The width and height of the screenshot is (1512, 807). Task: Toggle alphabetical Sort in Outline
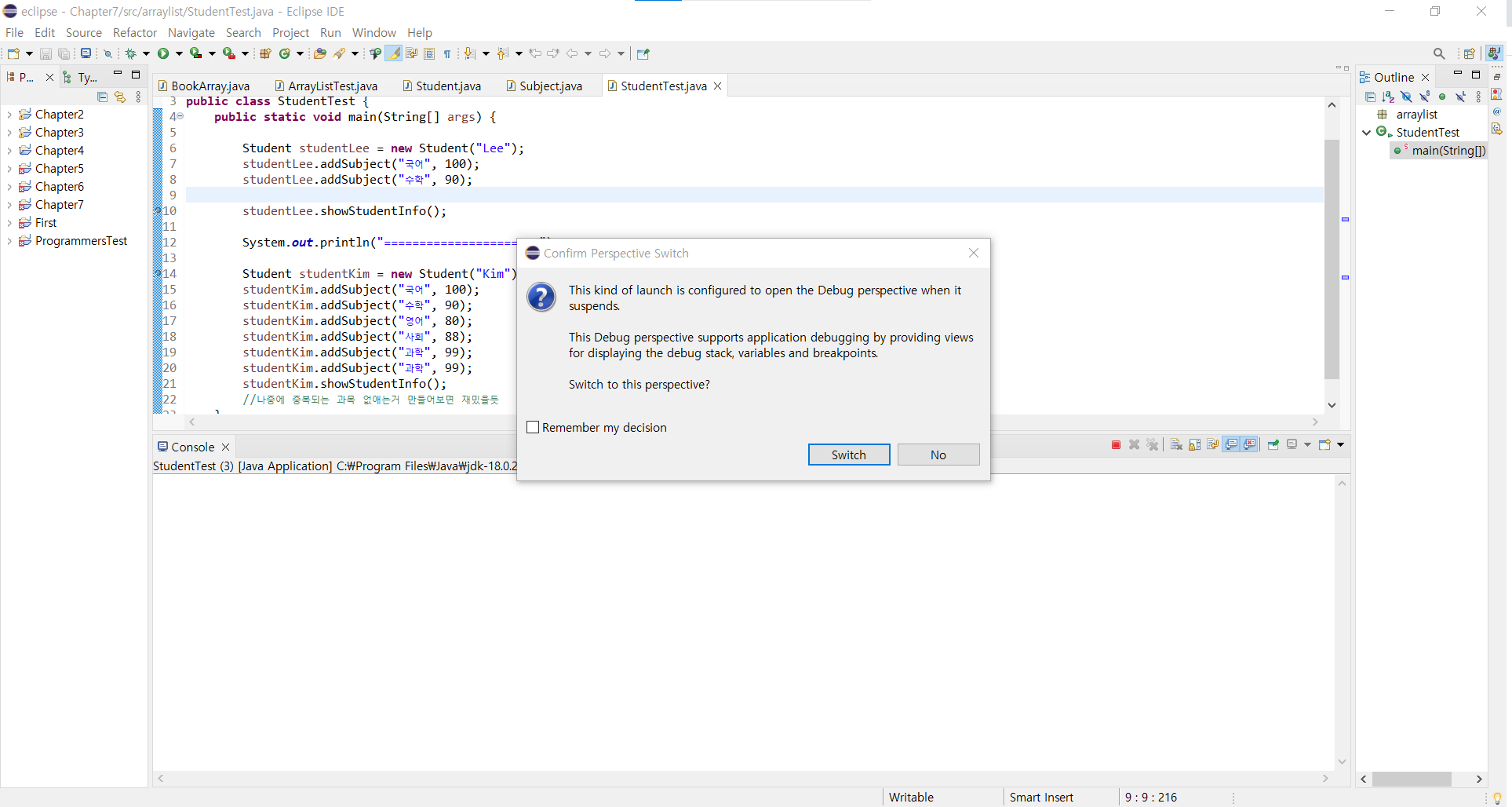point(1388,97)
